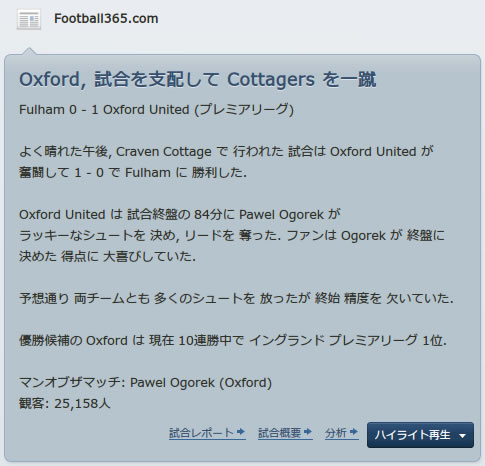This screenshot has width=485, height=466.
Task: Expand the ハイライト再生 dropdown arrow
Action: [x=462, y=436]
